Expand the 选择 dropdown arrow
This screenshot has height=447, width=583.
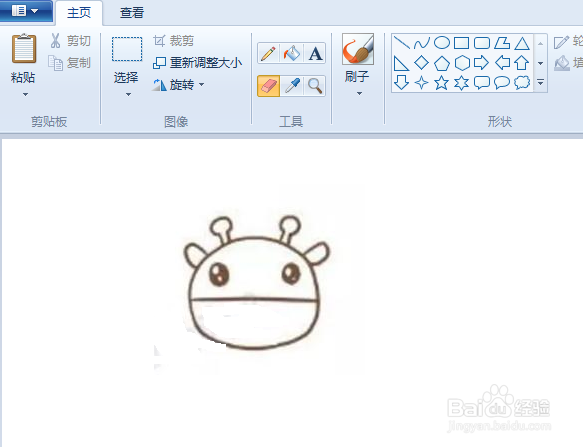click(x=128, y=94)
